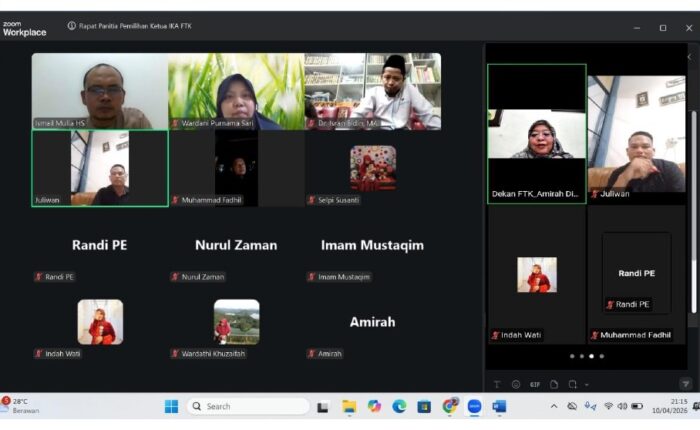Switch to the fourth gallery page dot
This screenshot has height=430, width=700.
pyautogui.click(x=601, y=356)
